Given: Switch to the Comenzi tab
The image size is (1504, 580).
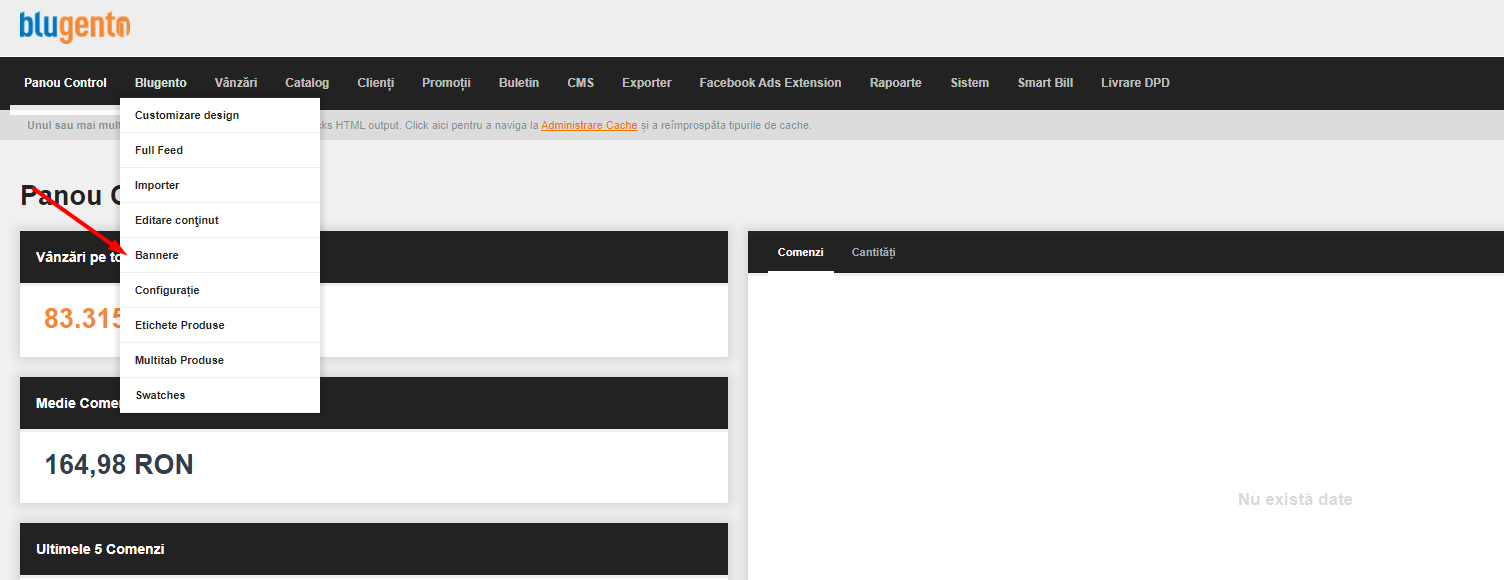Looking at the screenshot, I should point(801,252).
